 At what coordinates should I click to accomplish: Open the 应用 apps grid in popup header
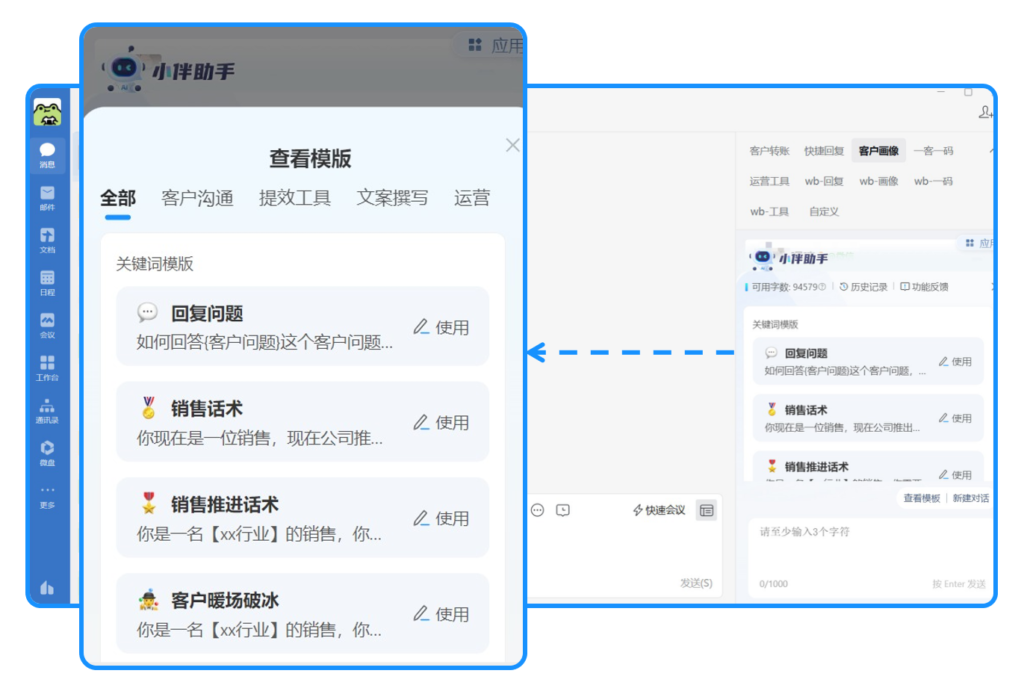pyautogui.click(x=495, y=45)
